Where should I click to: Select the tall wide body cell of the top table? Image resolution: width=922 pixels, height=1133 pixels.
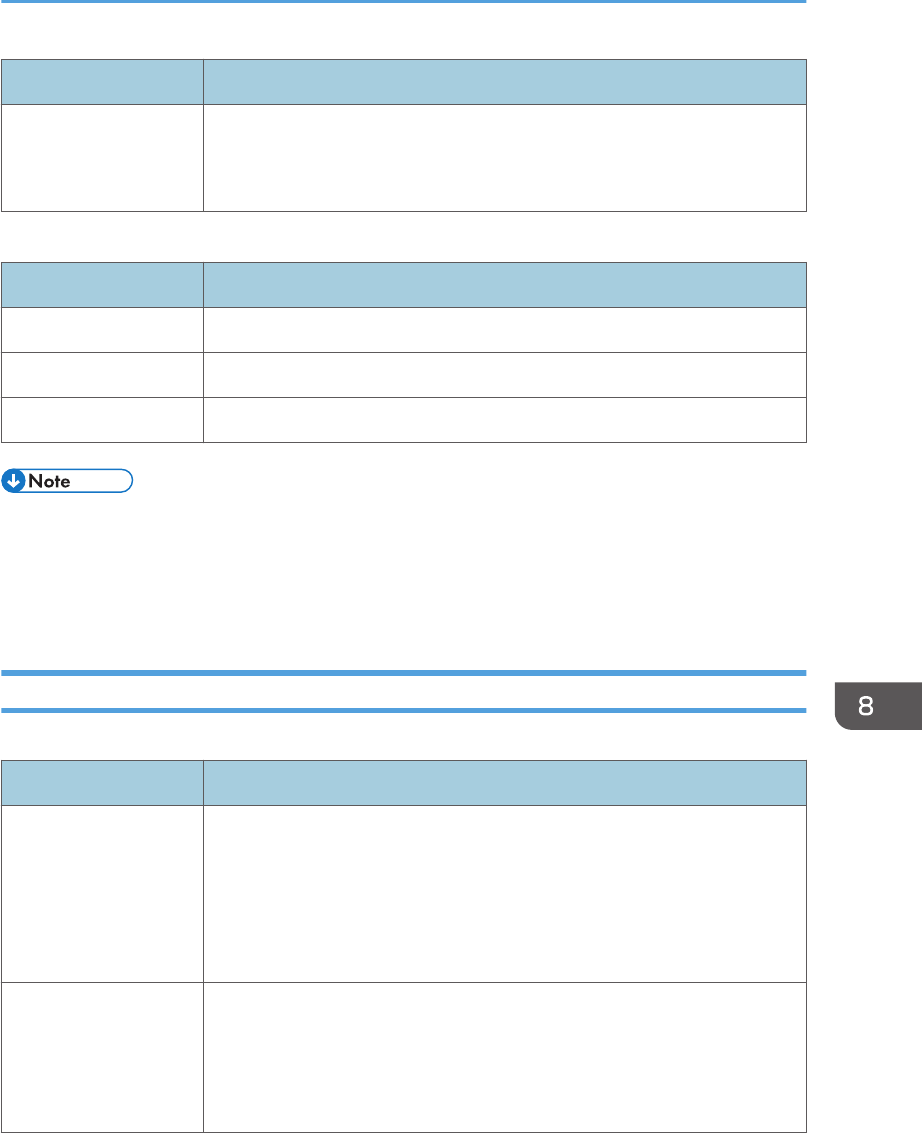pyautogui.click(x=504, y=158)
